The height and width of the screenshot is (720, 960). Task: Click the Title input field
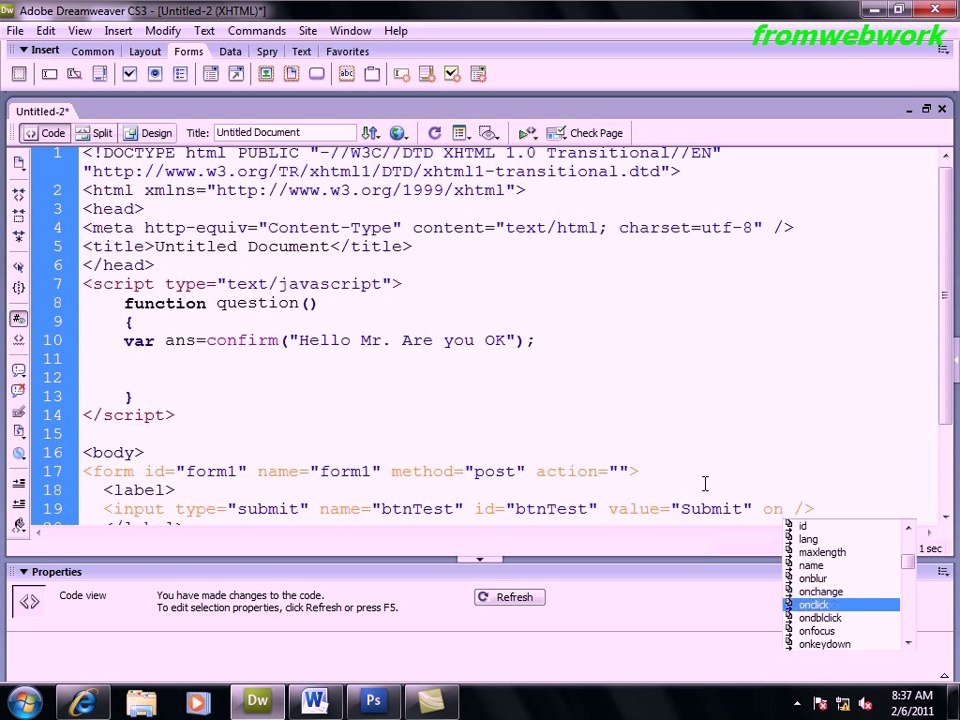[285, 133]
